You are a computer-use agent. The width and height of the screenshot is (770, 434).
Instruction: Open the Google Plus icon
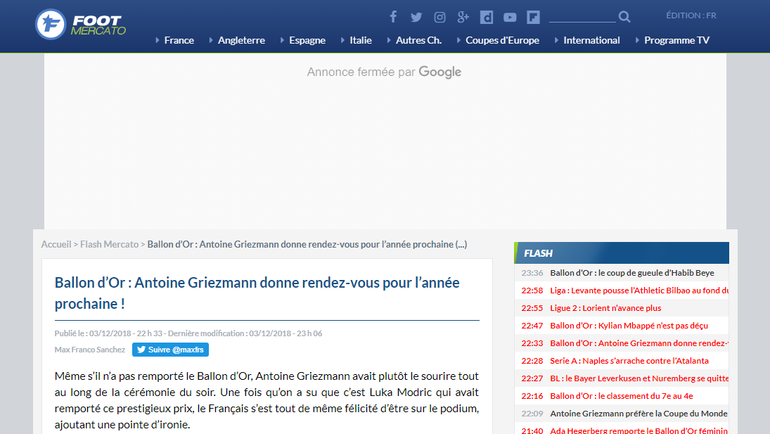463,17
